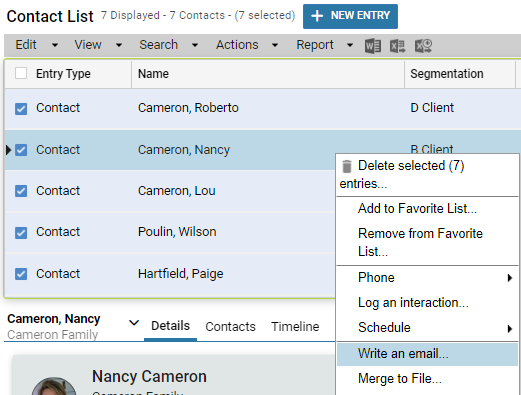The image size is (521, 395).
Task: Click trash icon for Delete selected entries
Action: tap(347, 166)
